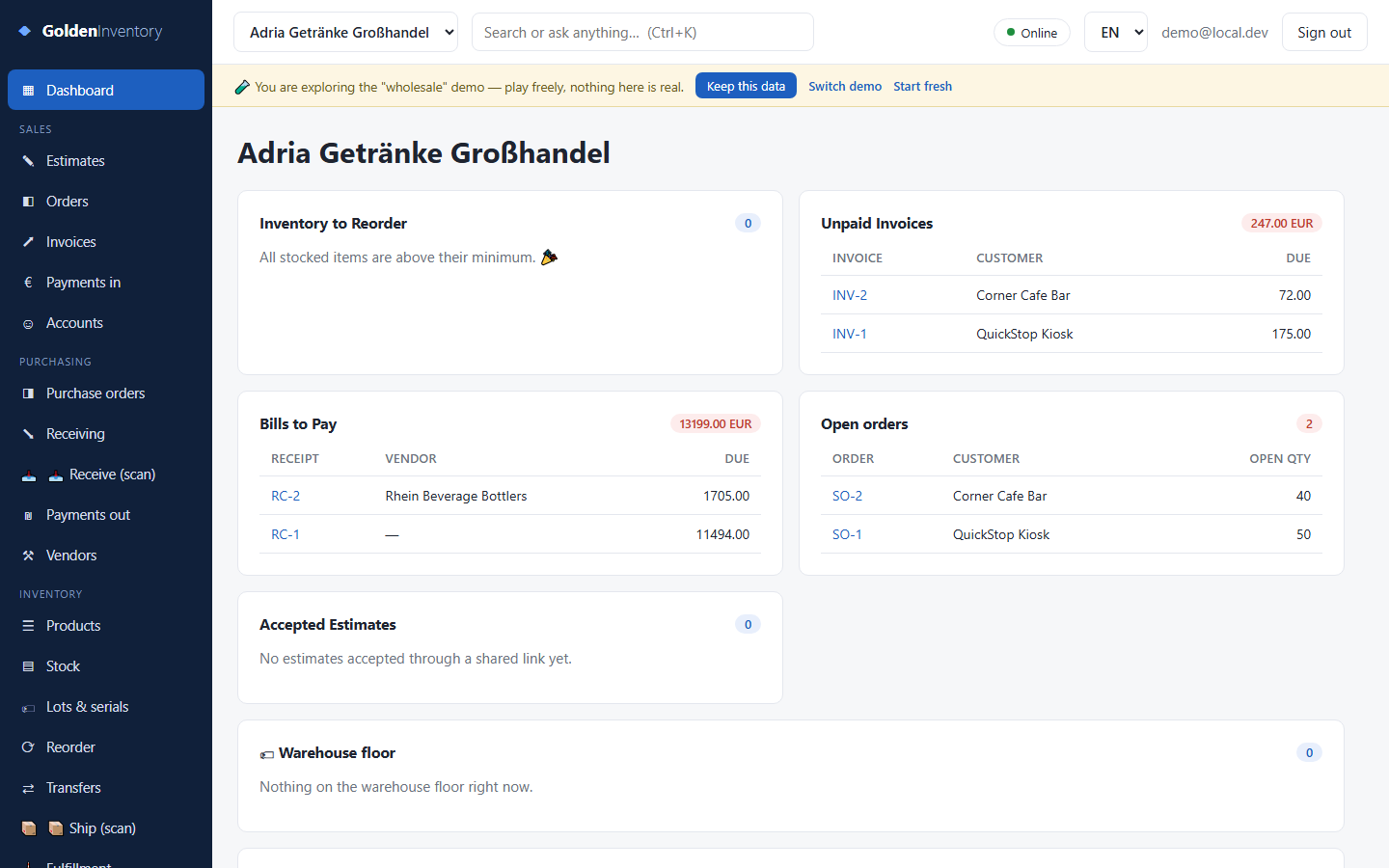Open the Products menu item

[106, 626]
